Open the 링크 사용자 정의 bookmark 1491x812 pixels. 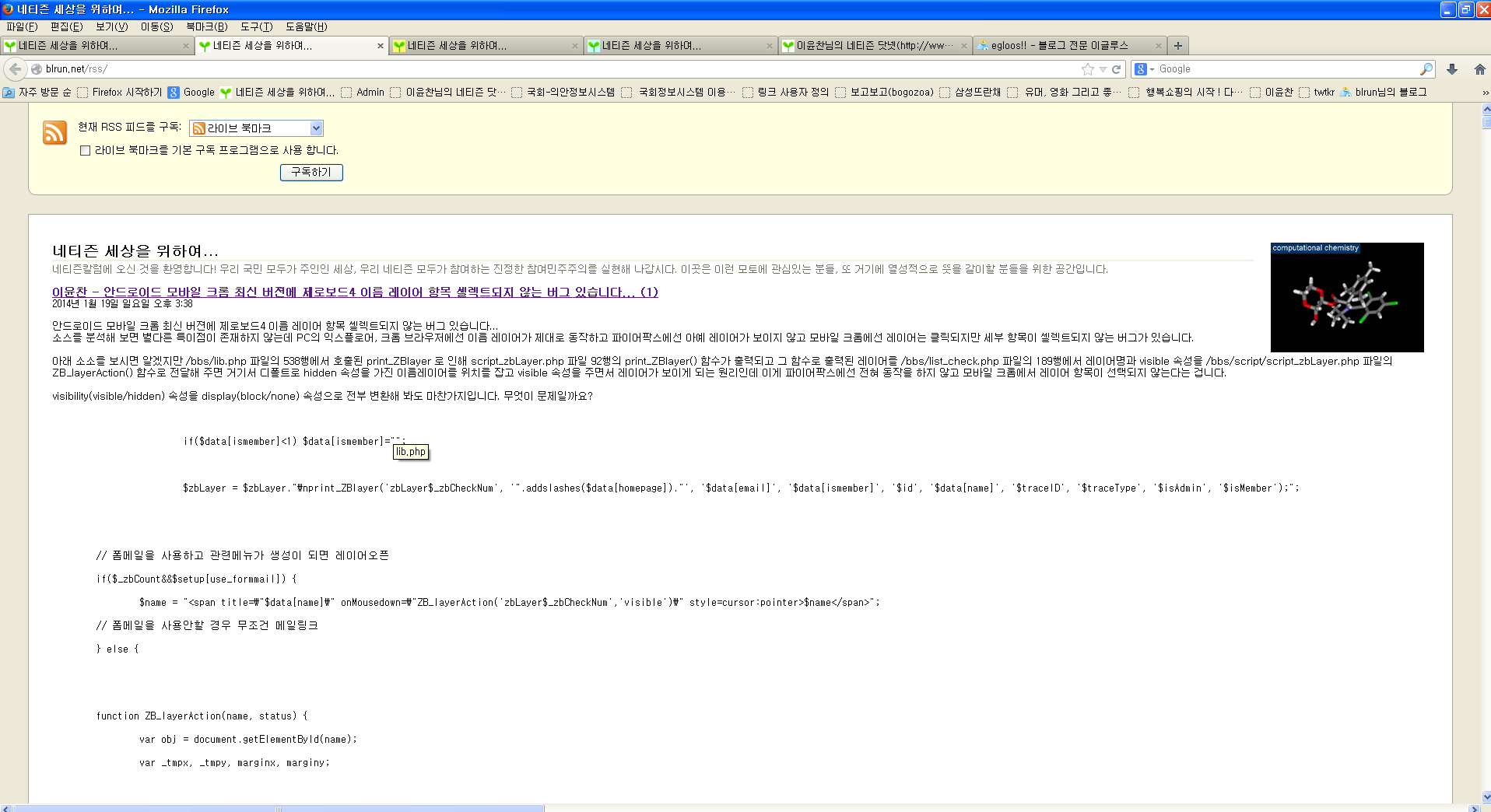(x=785, y=92)
